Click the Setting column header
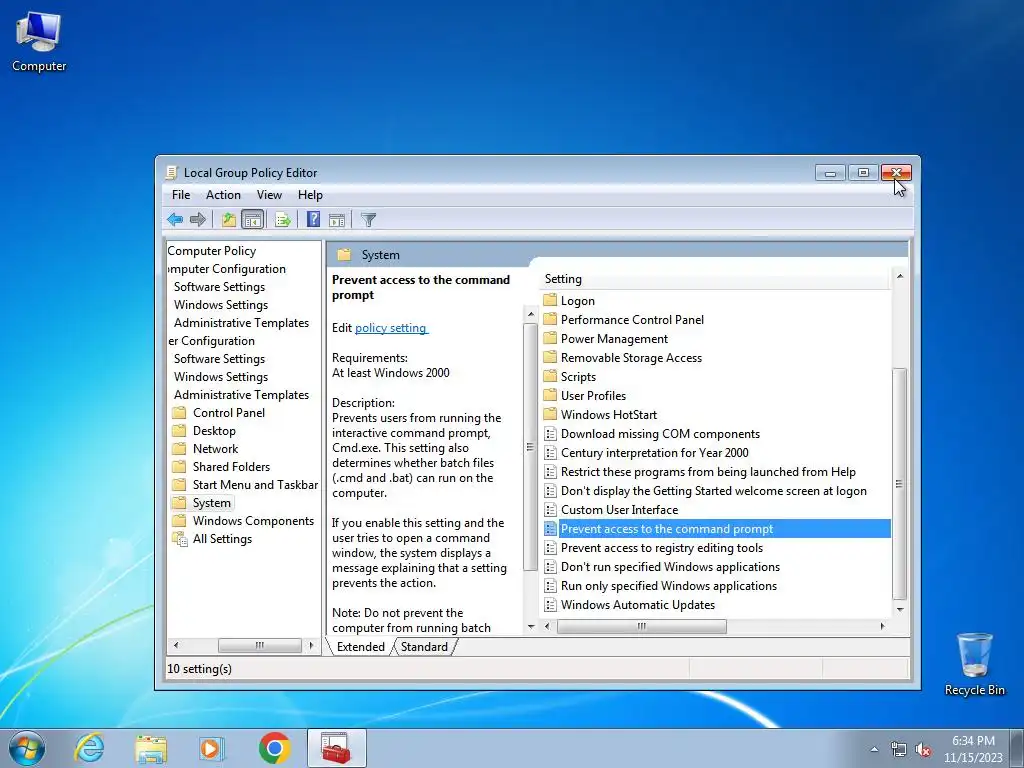Image resolution: width=1024 pixels, height=768 pixels. click(715, 279)
